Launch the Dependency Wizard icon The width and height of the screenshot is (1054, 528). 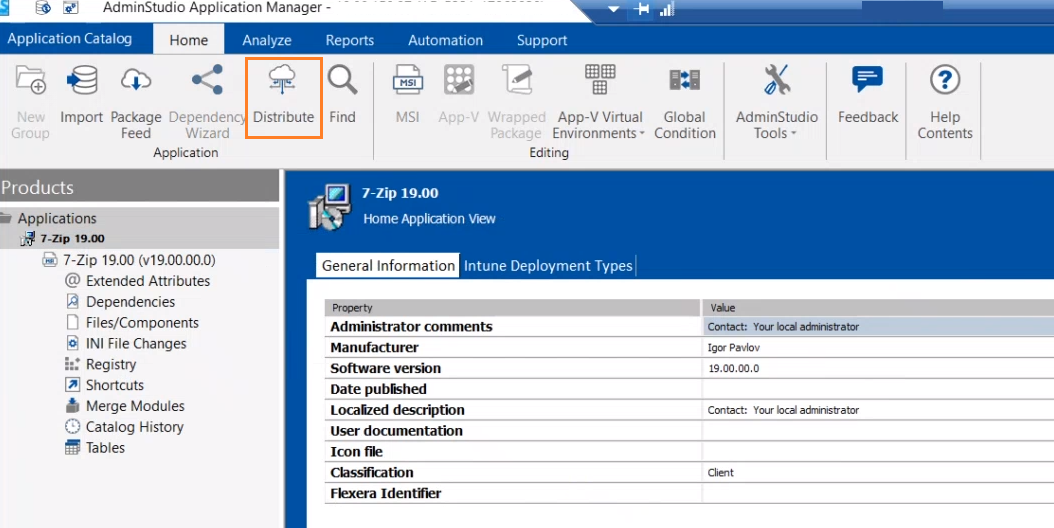207,80
